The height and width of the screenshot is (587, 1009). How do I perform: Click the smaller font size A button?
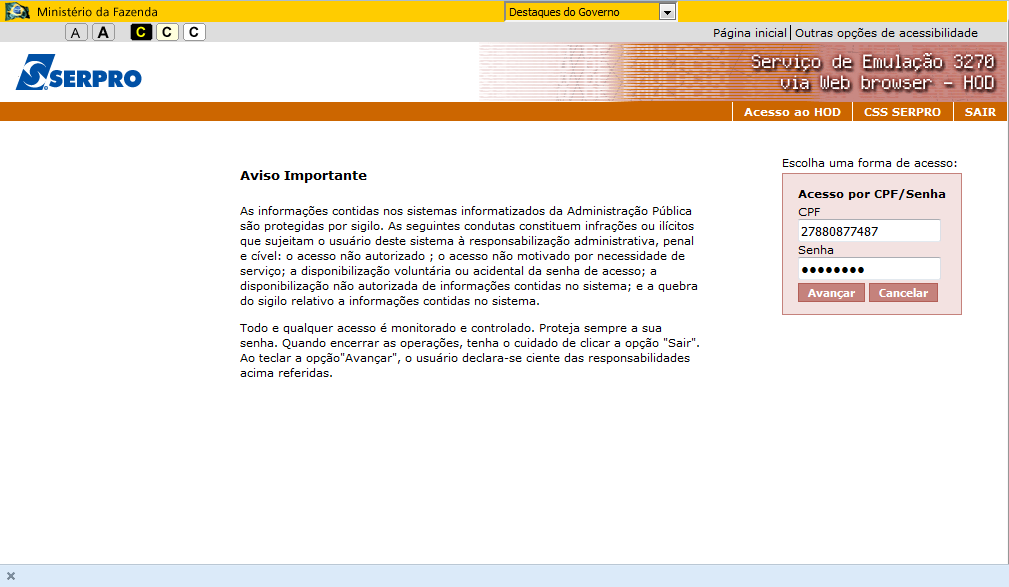[76, 33]
